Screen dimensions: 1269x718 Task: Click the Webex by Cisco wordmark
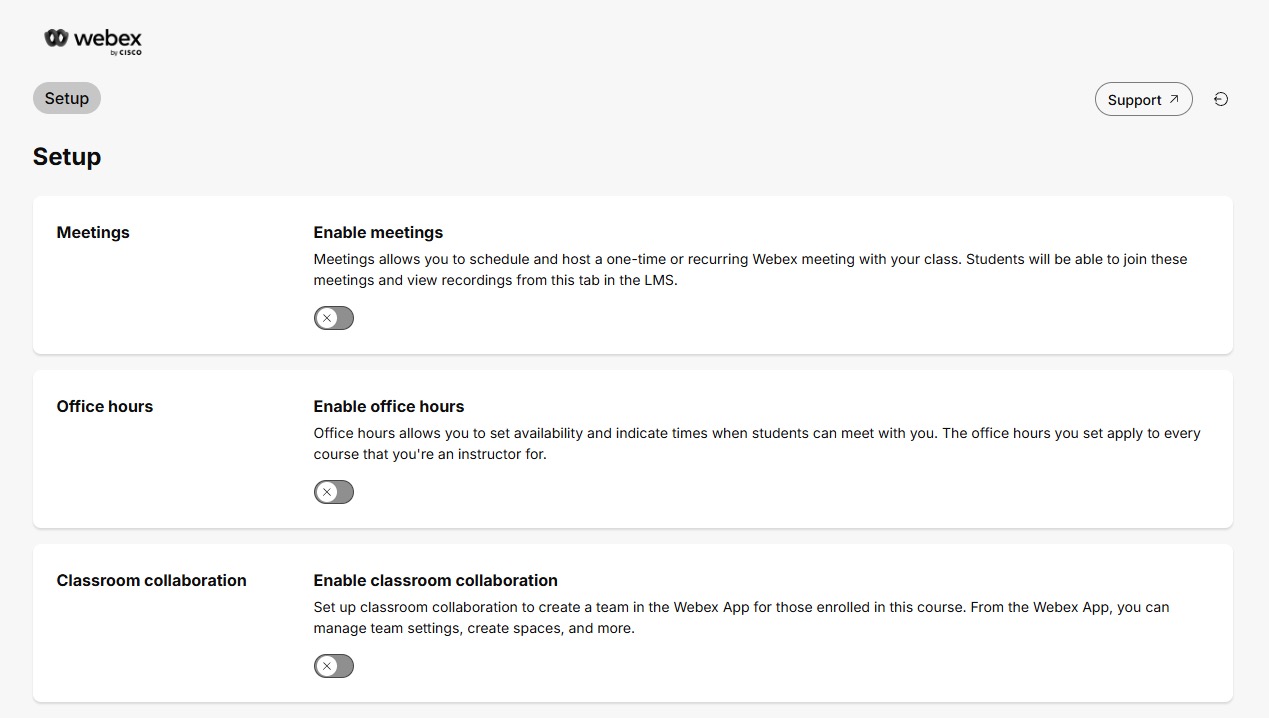point(105,38)
